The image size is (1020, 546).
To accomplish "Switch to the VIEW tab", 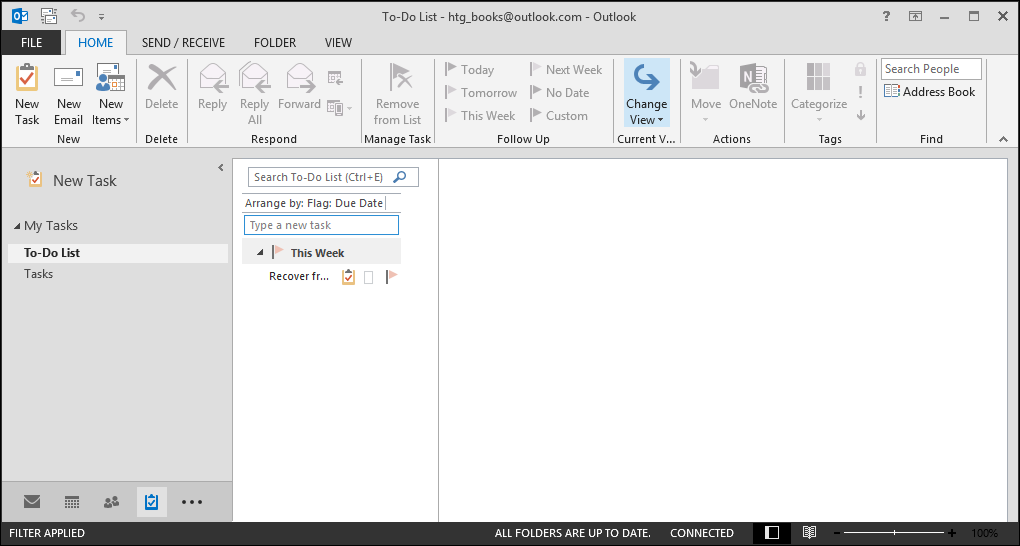I will click(x=338, y=43).
